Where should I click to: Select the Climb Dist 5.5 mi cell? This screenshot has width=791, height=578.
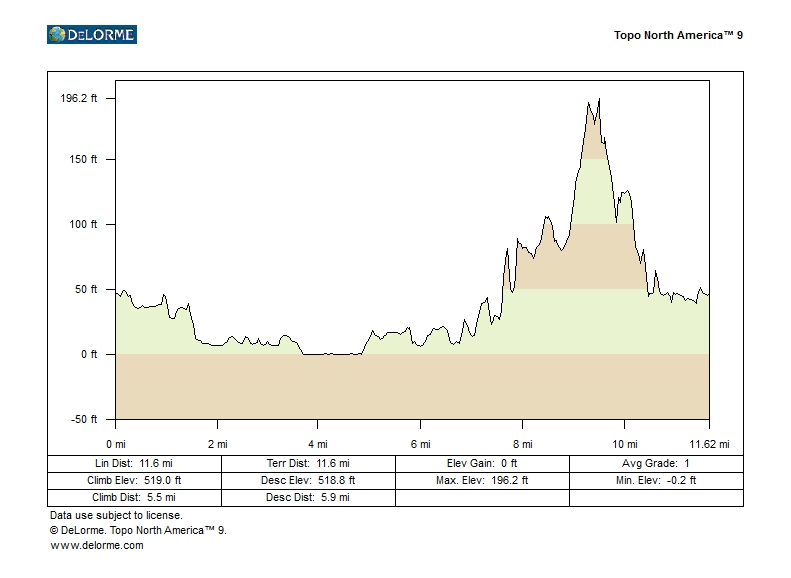coord(134,497)
